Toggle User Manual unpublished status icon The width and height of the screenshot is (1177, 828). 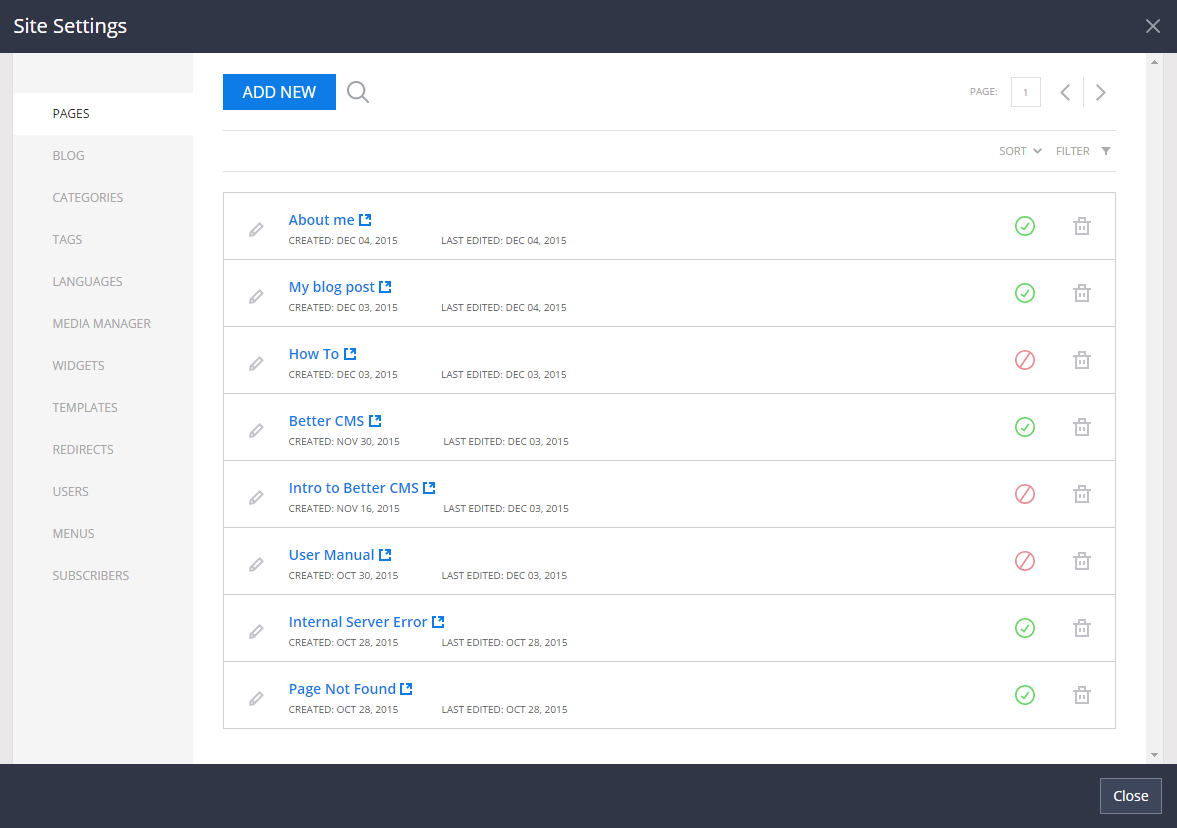(x=1024, y=561)
